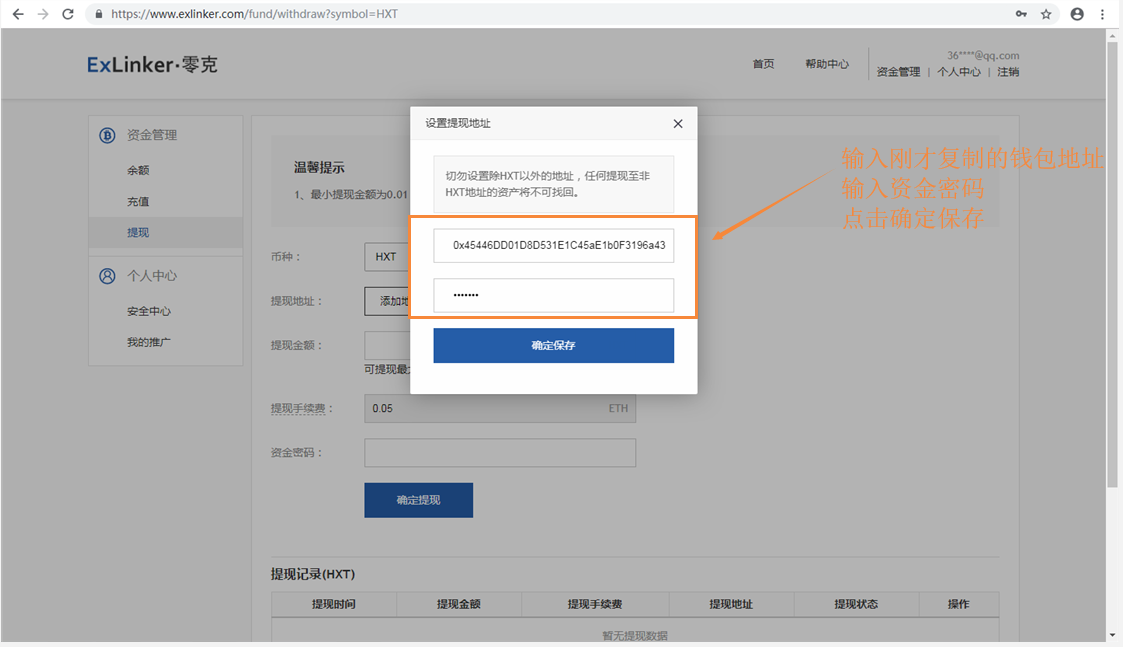
Task: Open 帮助中心 in the top navigation
Action: [x=827, y=64]
